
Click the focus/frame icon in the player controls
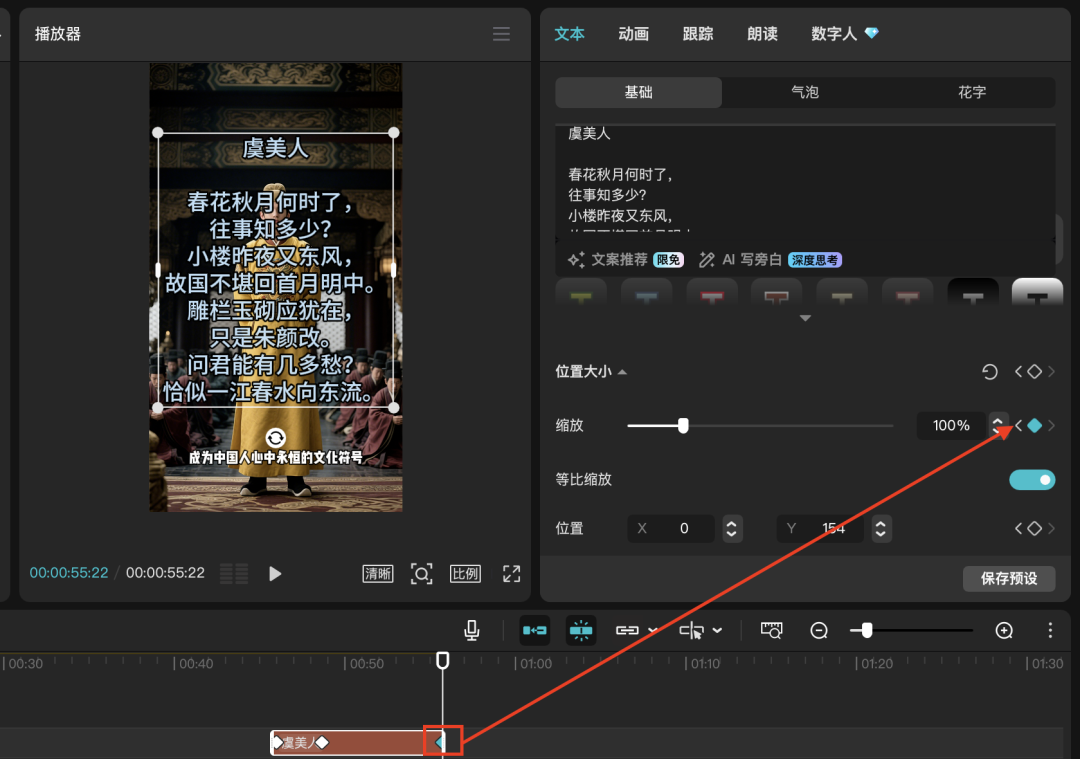421,573
